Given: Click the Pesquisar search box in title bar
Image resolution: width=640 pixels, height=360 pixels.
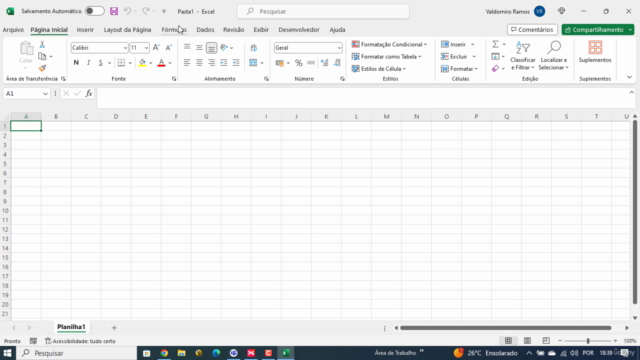Looking at the screenshot, I should coord(323,11).
